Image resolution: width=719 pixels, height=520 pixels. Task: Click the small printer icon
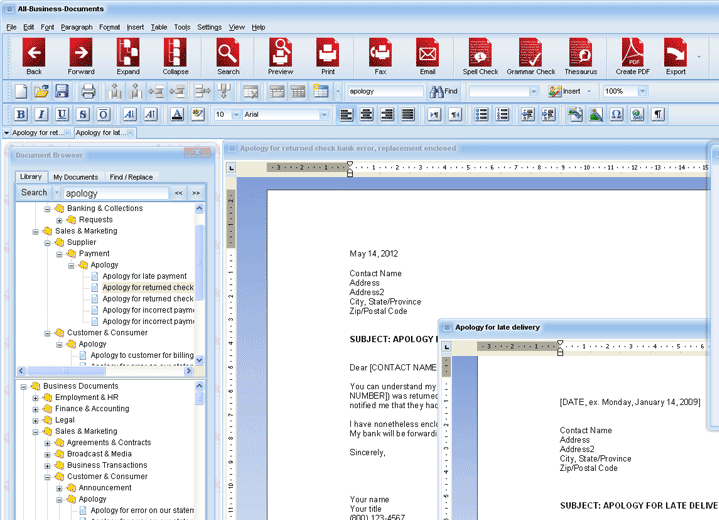[x=88, y=91]
